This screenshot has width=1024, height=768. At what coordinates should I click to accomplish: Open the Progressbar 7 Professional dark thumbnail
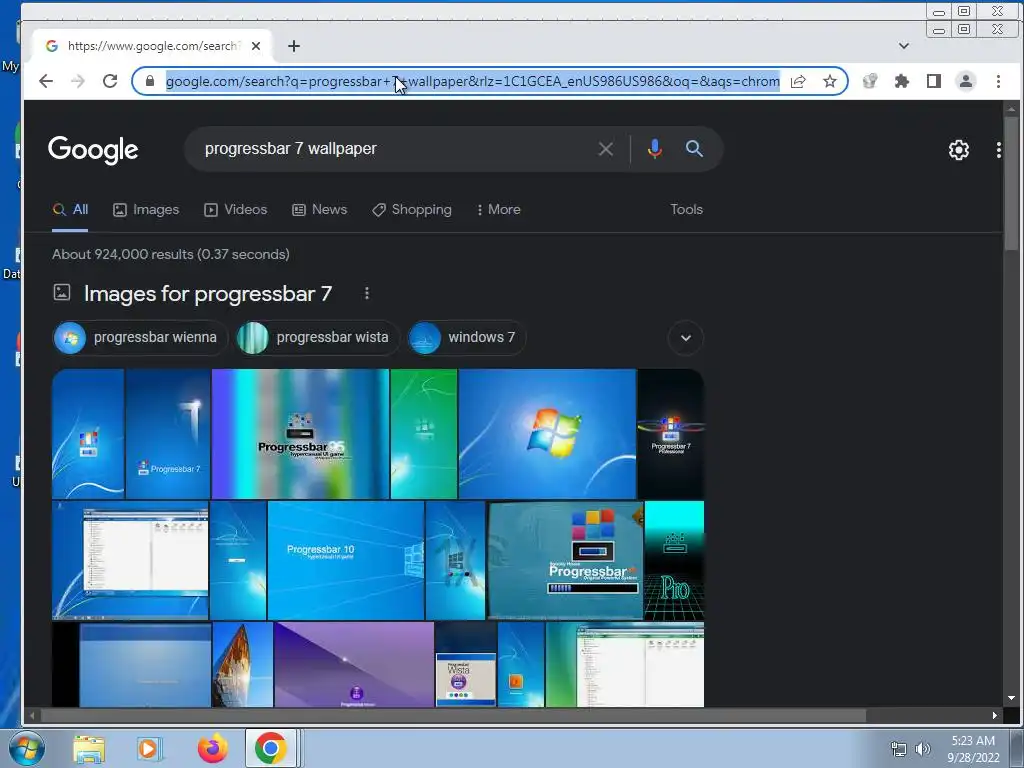coord(671,434)
